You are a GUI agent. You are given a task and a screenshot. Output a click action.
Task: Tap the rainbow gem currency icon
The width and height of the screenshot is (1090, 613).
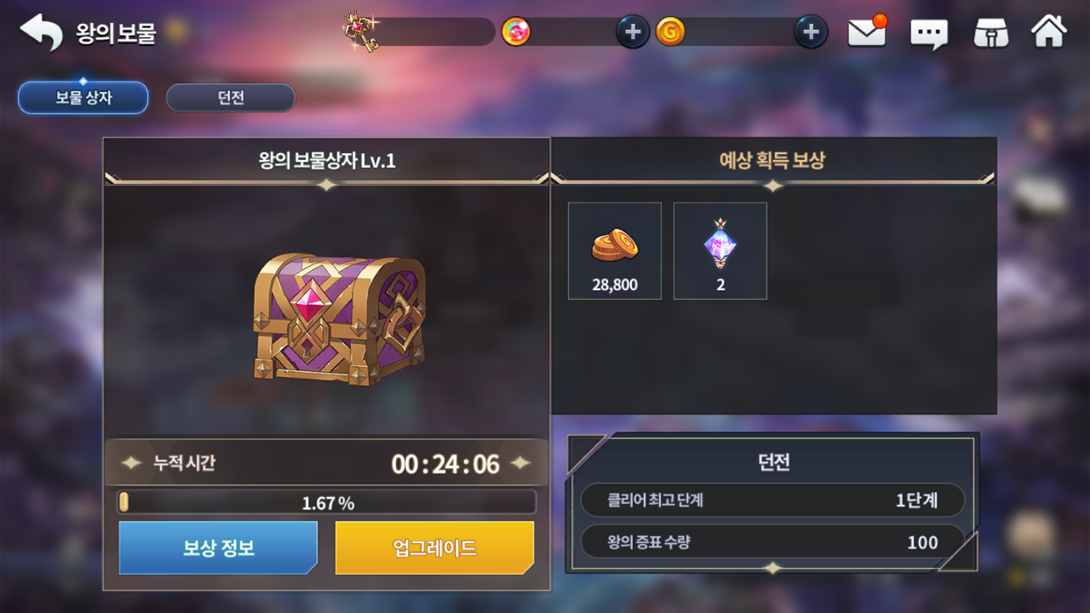pyautogui.click(x=516, y=32)
